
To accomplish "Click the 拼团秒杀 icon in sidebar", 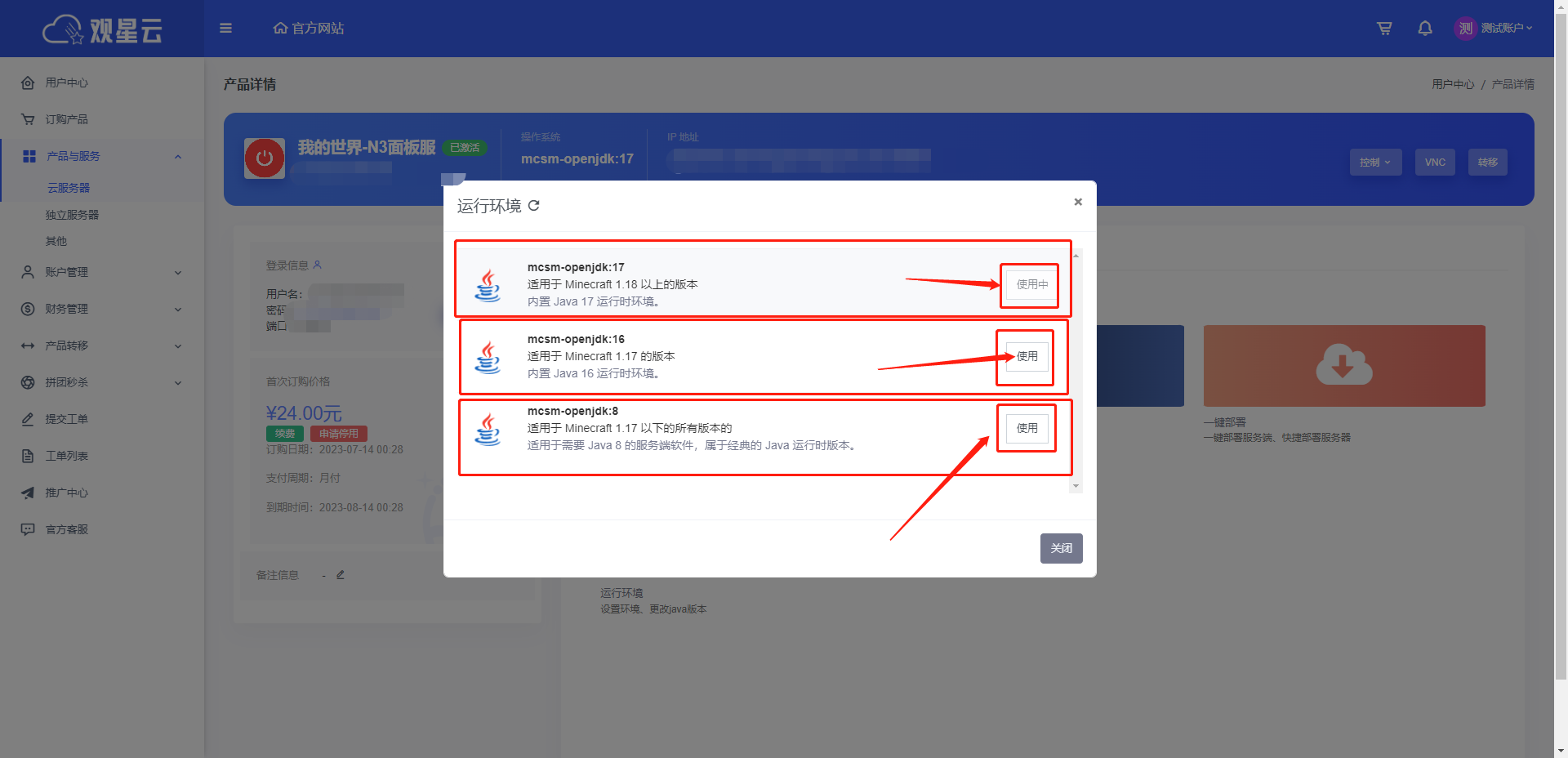I will pyautogui.click(x=28, y=382).
